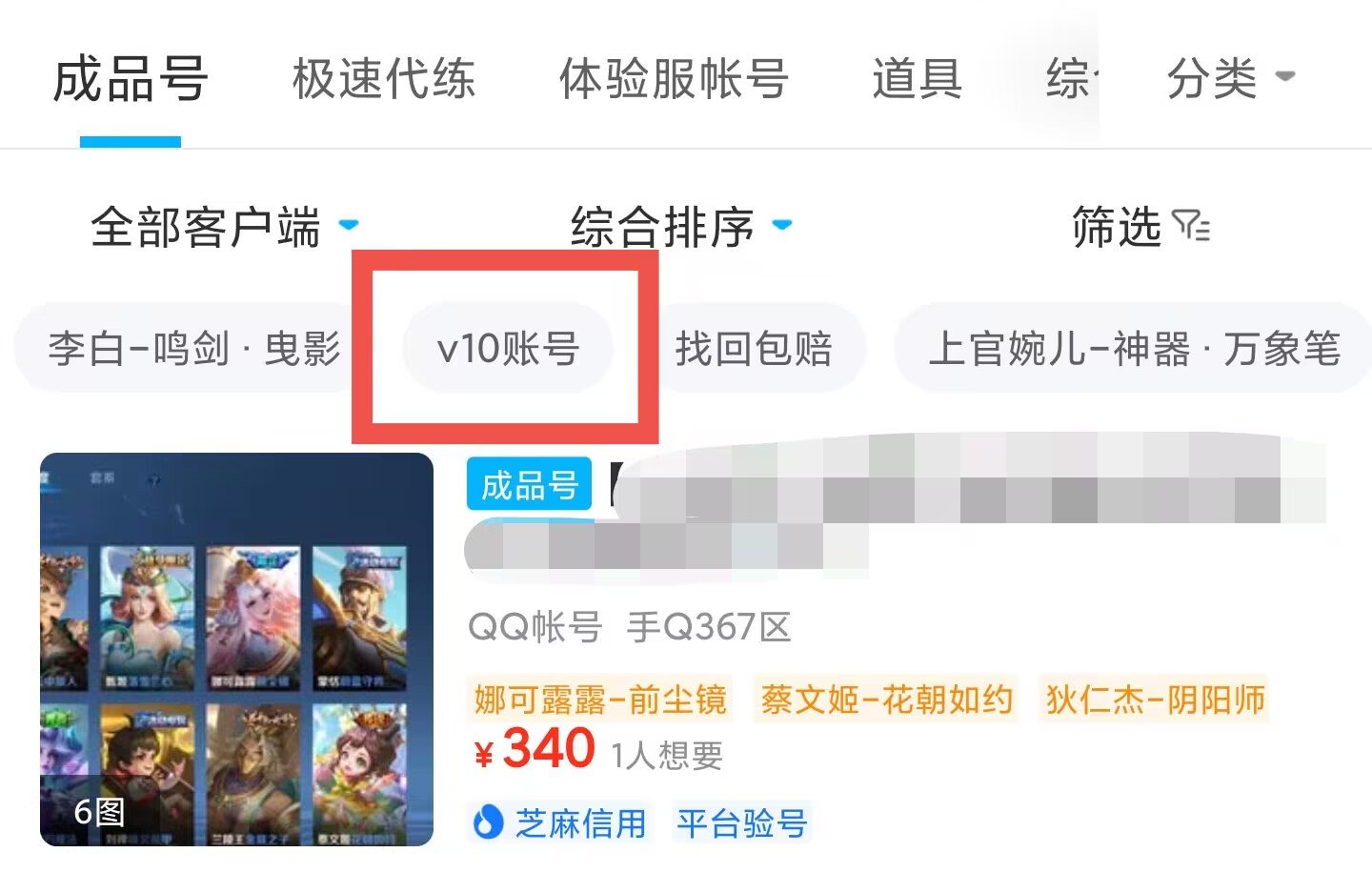The image size is (1372, 893).
Task: Select the 李白-鸣剑·曳影 filter chip
Action: click(193, 349)
